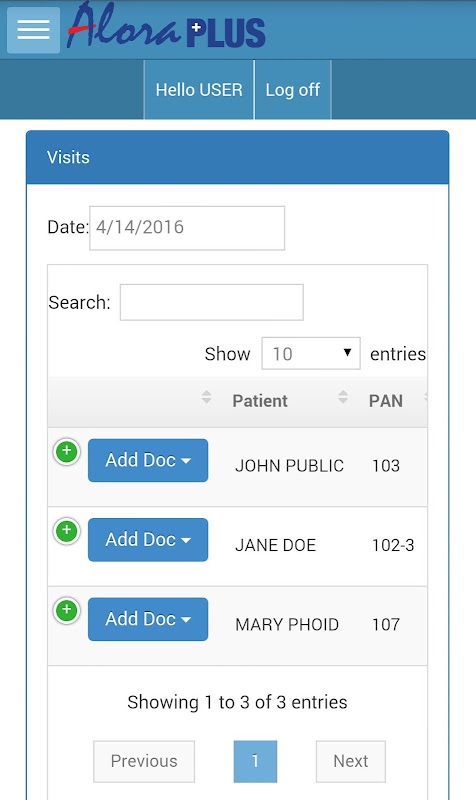Expand row details for JANE DOE
Viewport: 476px width, 800px height.
click(66, 531)
